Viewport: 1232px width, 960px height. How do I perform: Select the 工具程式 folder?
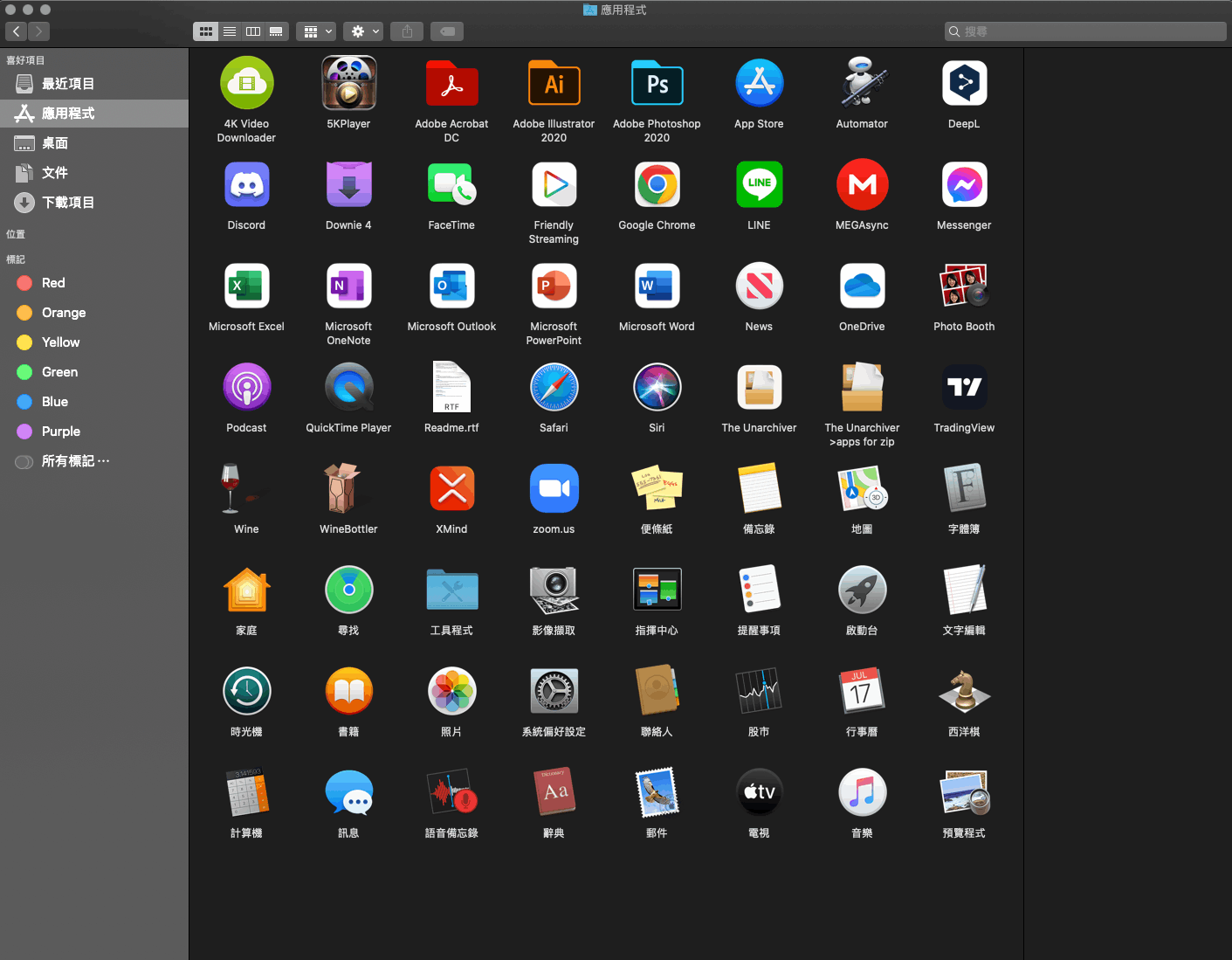click(x=451, y=590)
